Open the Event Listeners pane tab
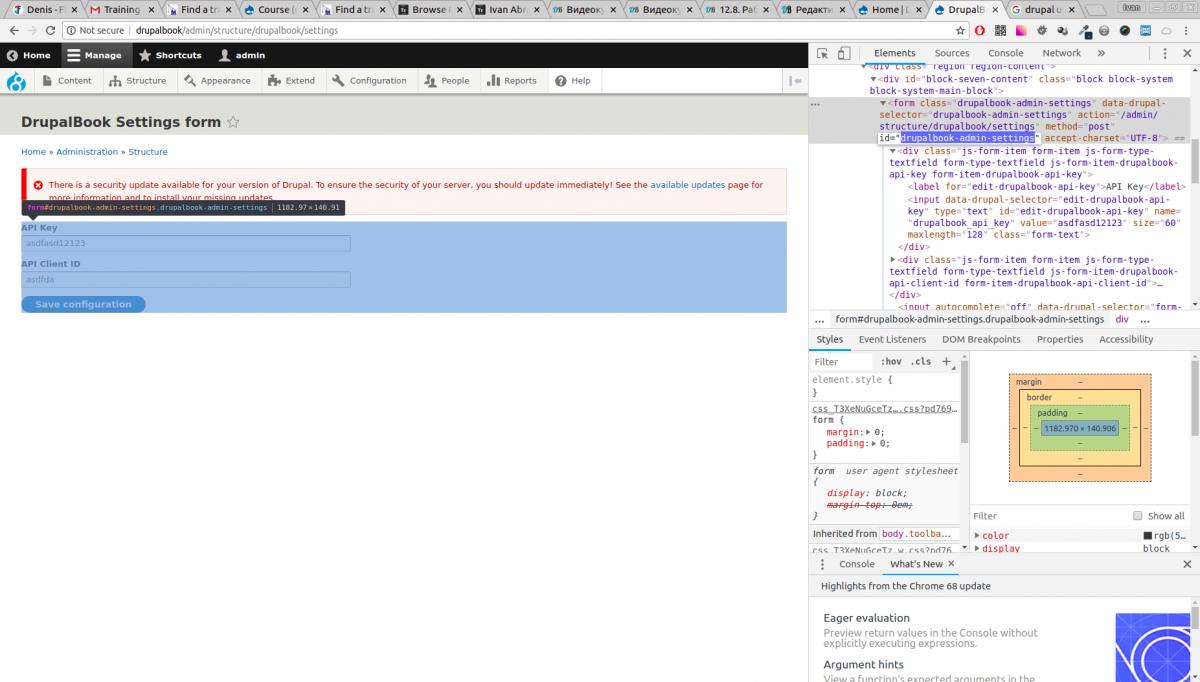Viewport: 1200px width, 682px height. click(892, 339)
